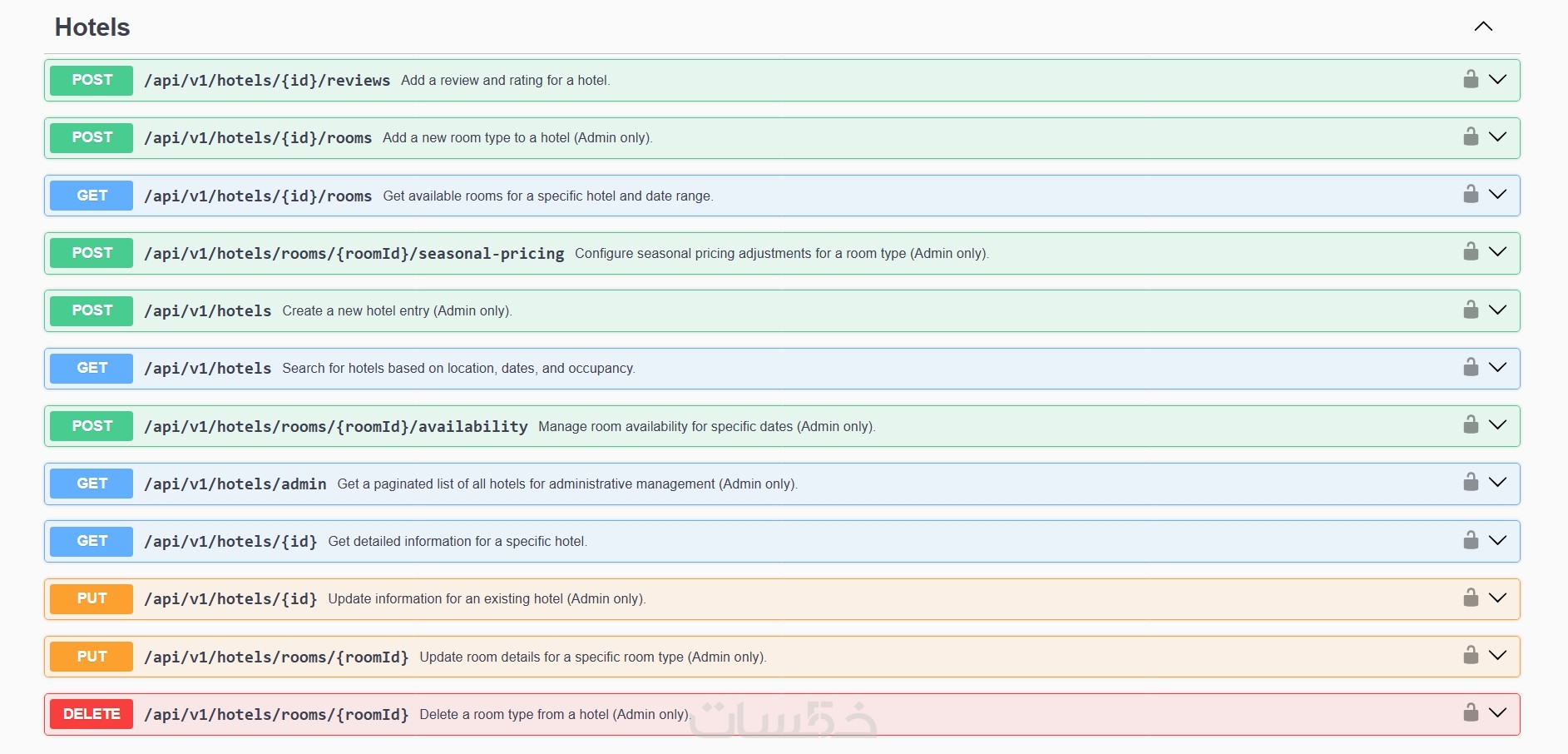This screenshot has height=754, width=1568.
Task: Click lock icon for room availability endpoint
Action: 1471,424
